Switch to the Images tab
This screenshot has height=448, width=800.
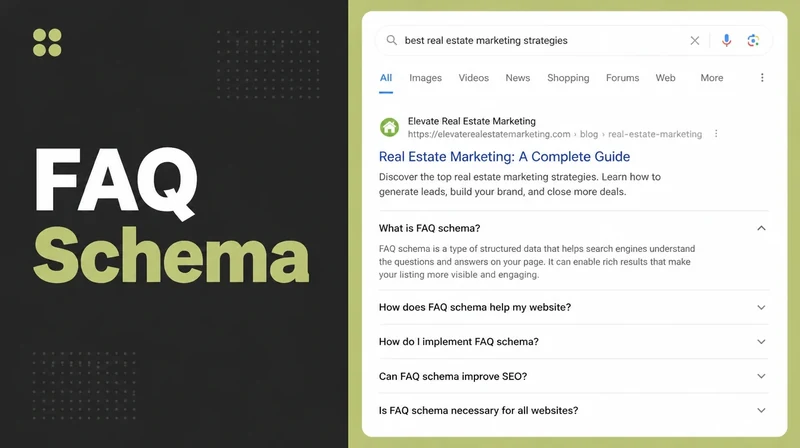coord(426,78)
